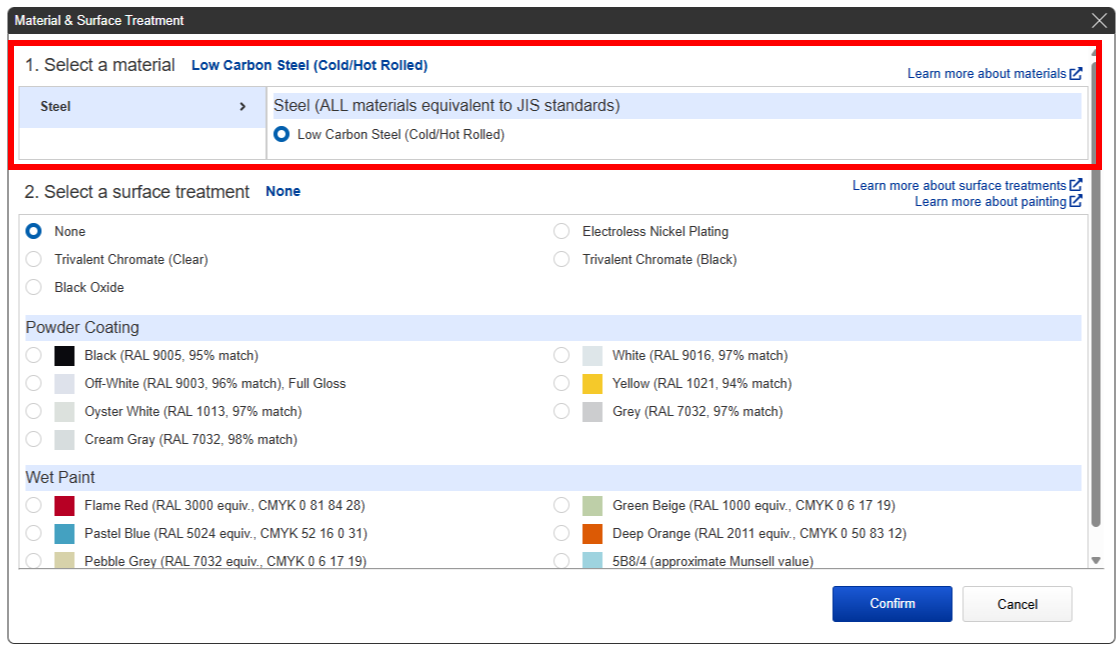
Task: Select the Steel material category
Action: 56,106
